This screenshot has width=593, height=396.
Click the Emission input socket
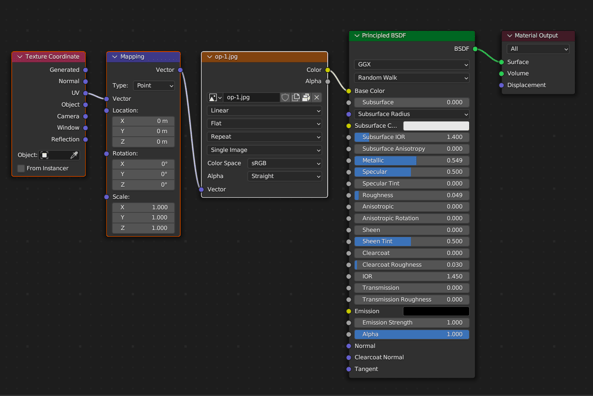pyautogui.click(x=349, y=311)
